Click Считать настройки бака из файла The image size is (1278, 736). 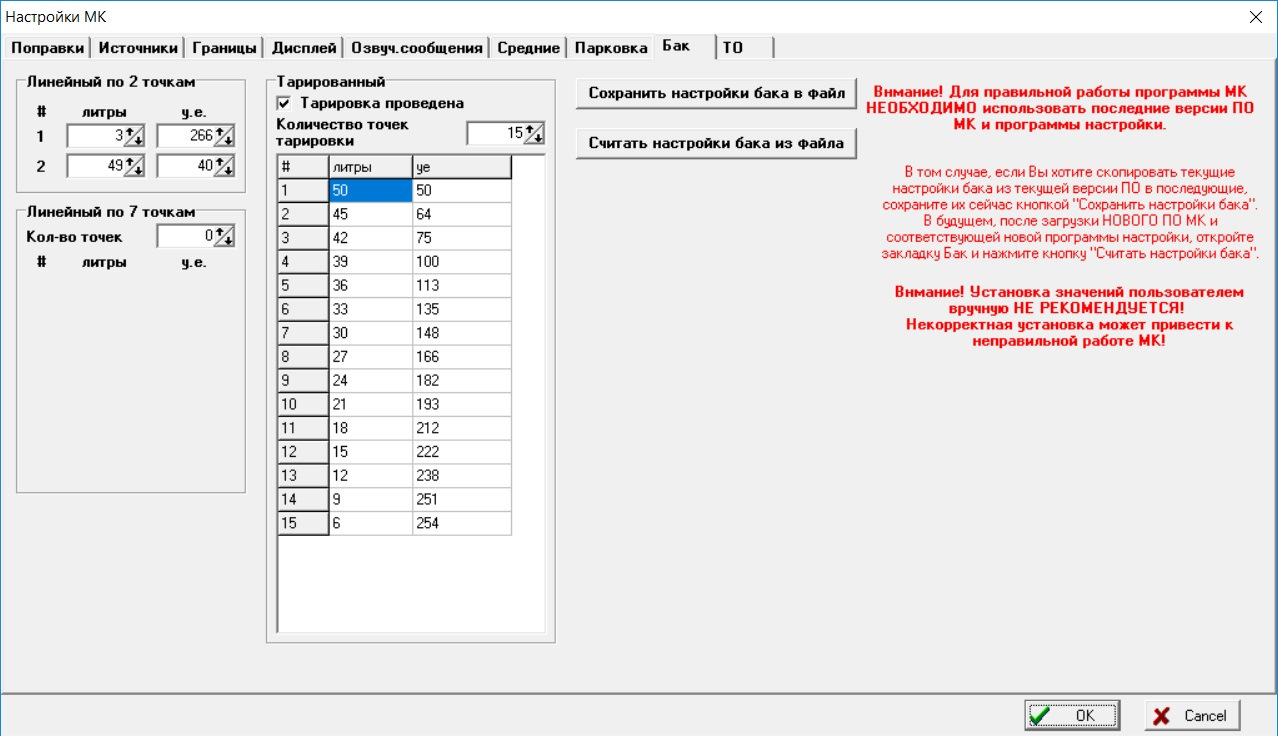(x=716, y=143)
